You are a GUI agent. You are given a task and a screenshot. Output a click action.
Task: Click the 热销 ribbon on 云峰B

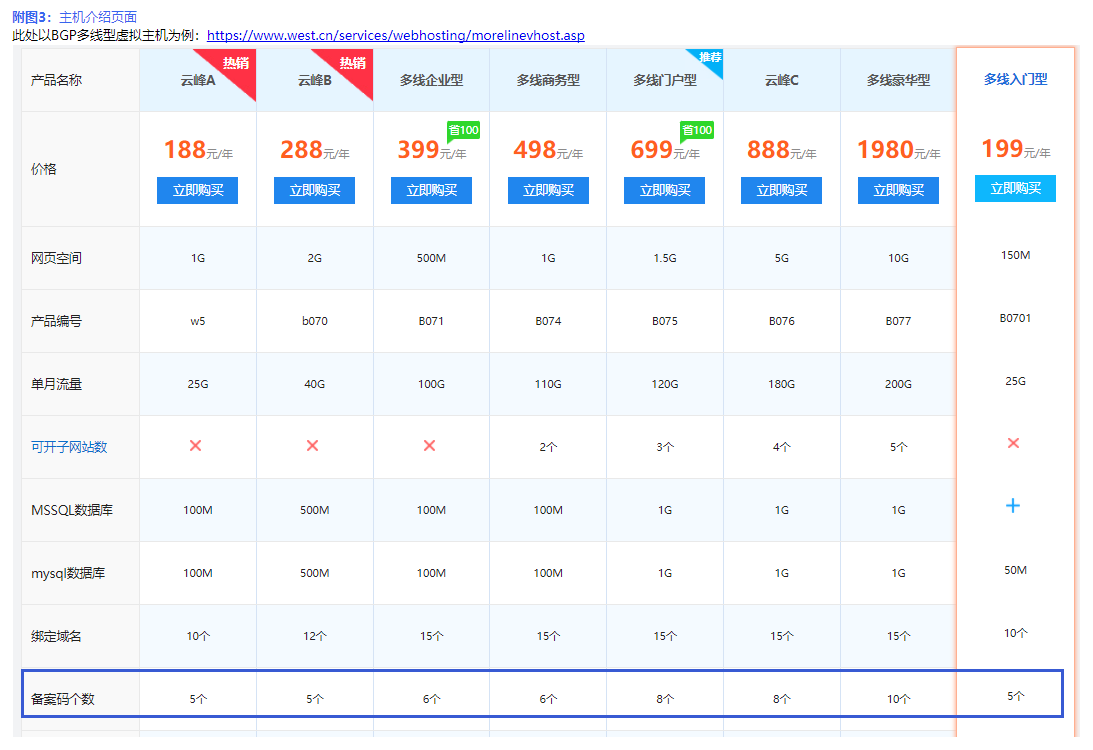coord(353,65)
